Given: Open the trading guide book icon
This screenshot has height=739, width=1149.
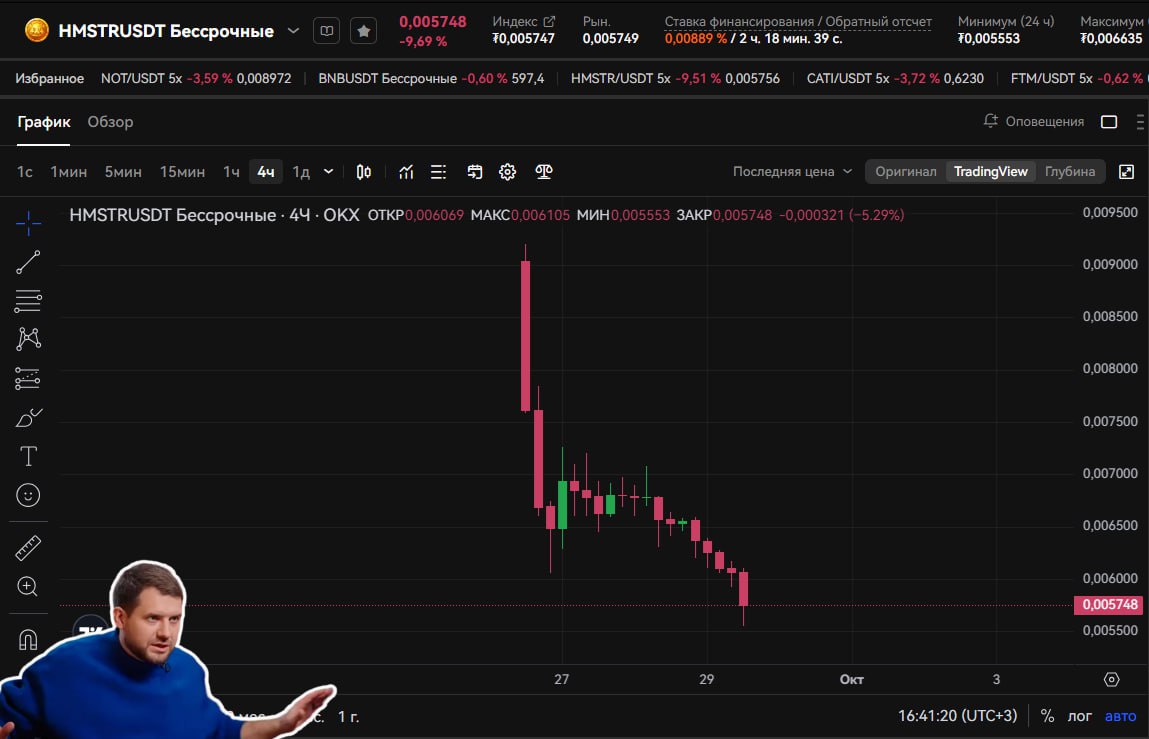Looking at the screenshot, I should (x=327, y=31).
